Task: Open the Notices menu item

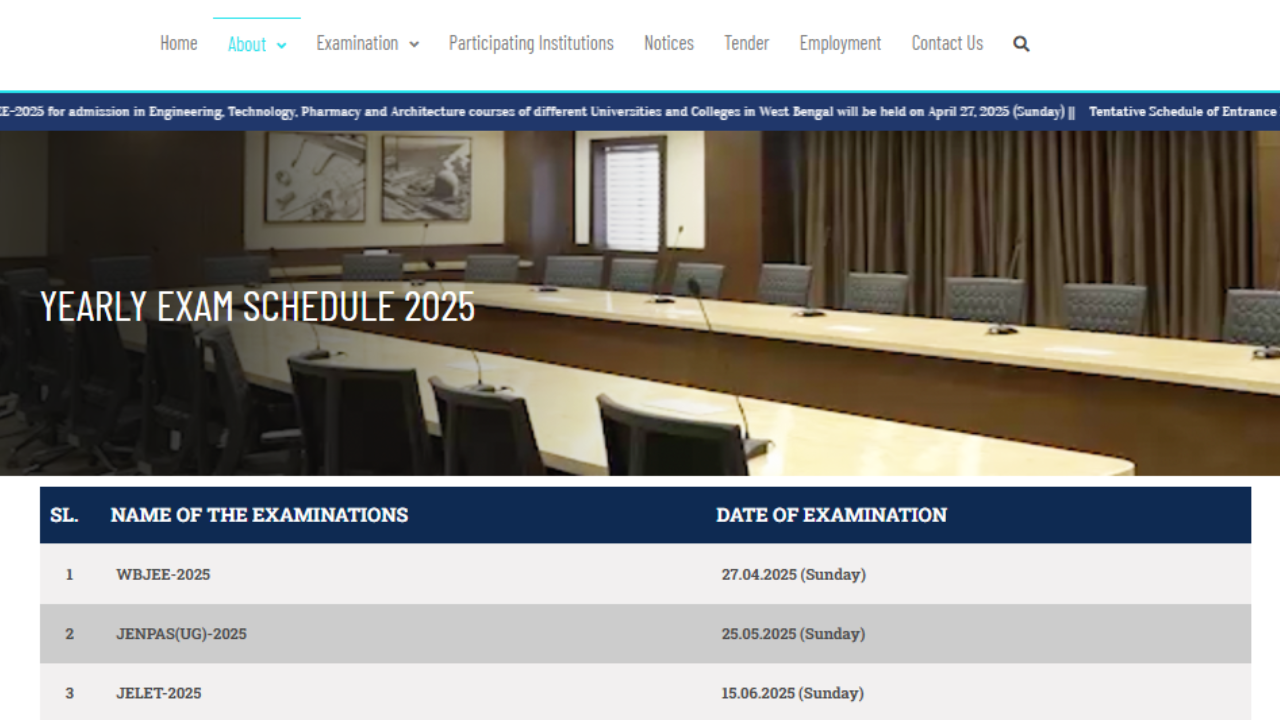Action: click(669, 43)
